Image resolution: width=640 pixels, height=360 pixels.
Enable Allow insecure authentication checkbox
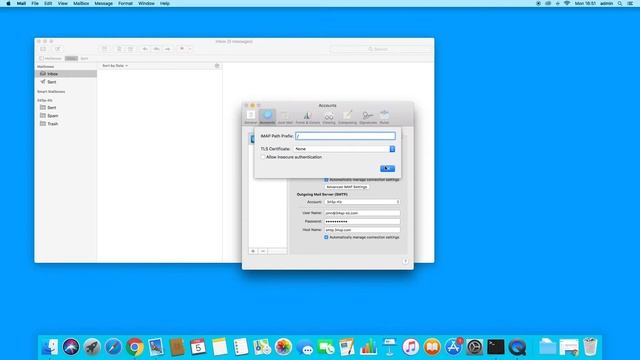point(263,157)
